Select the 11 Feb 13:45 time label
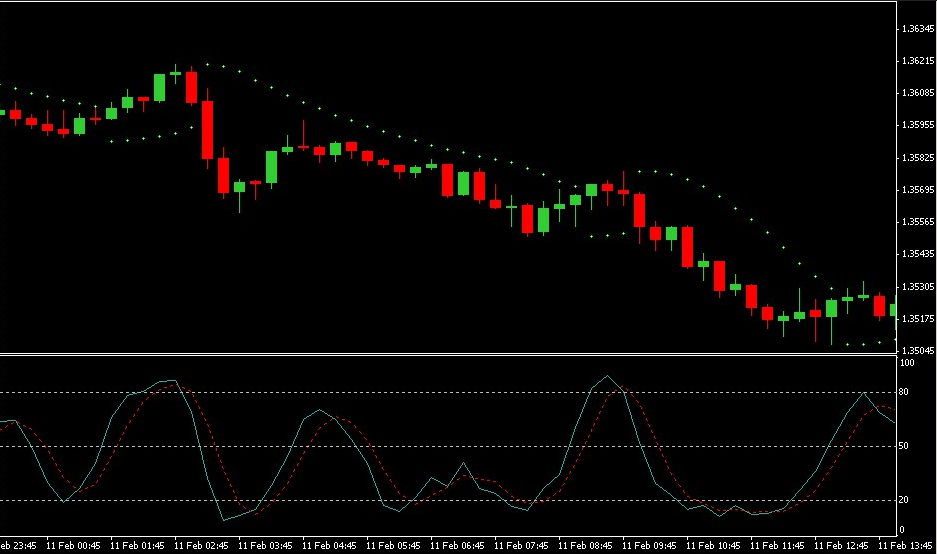 tap(905, 546)
